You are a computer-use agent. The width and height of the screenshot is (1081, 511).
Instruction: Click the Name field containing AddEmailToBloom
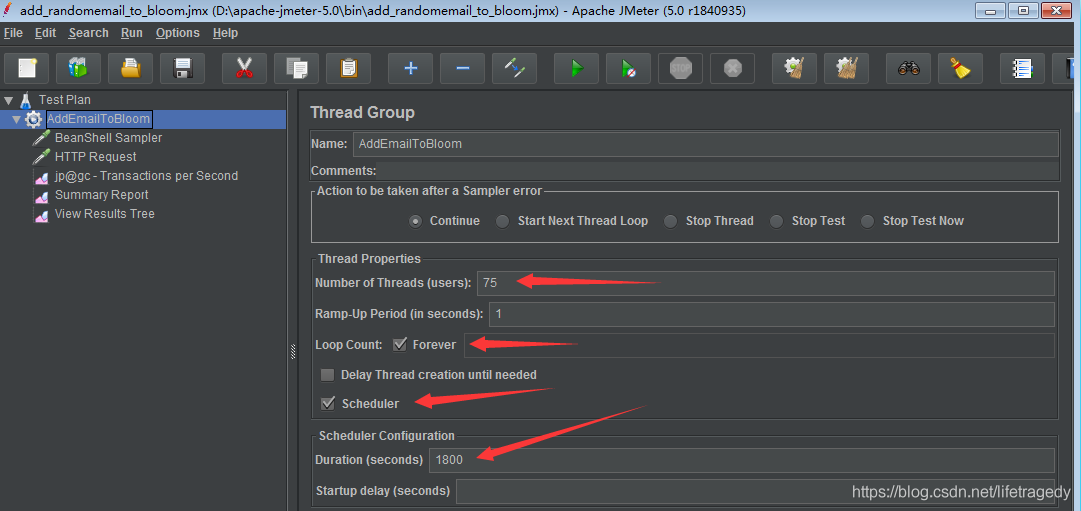[x=705, y=144]
